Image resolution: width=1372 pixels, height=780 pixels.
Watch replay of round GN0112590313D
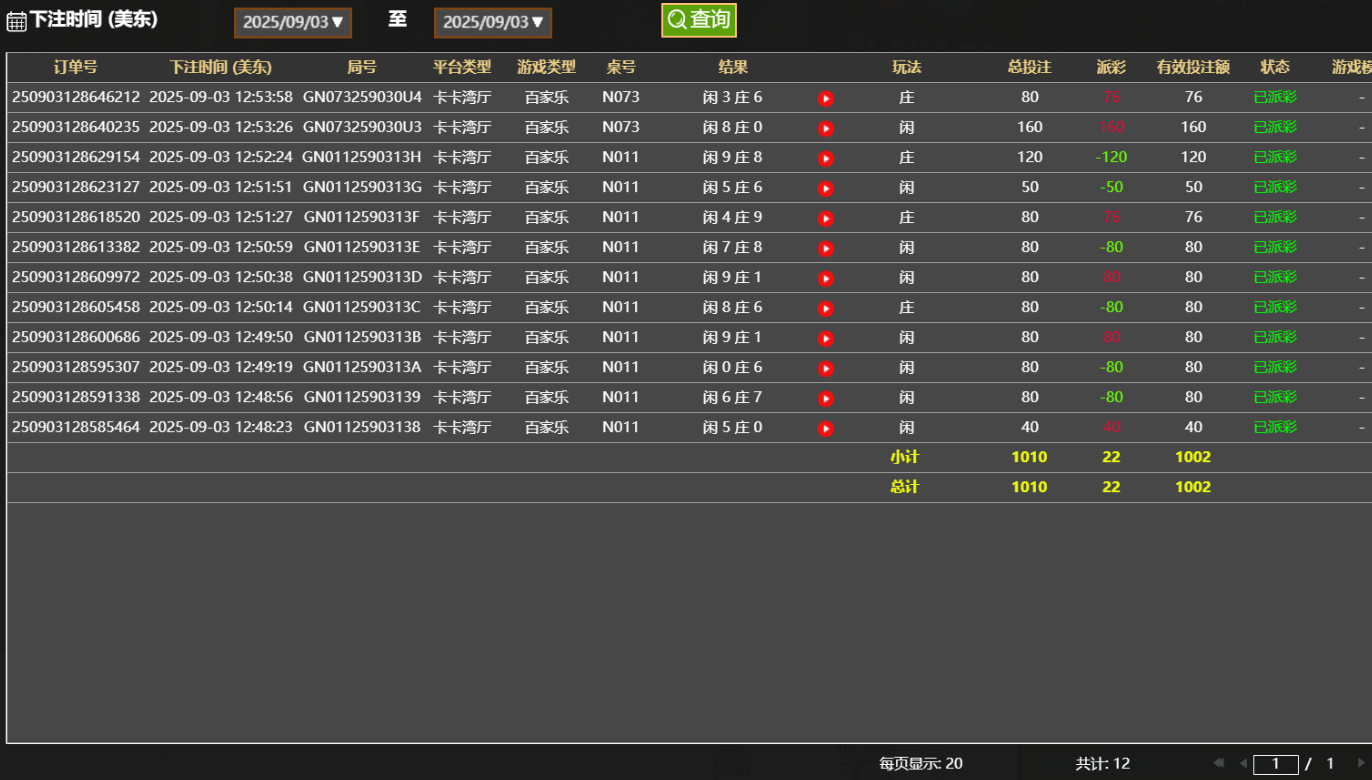coord(825,278)
